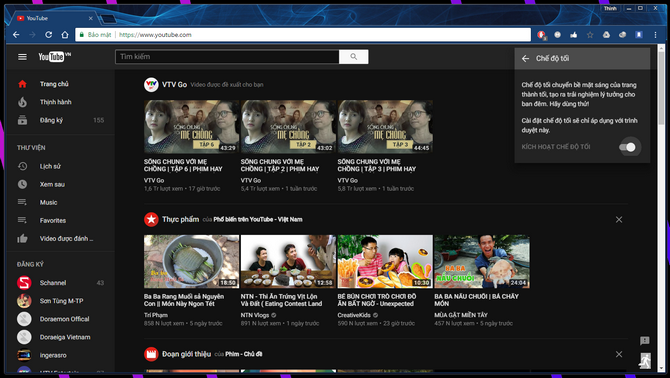
Task: Open the CreativeKids channel link
Action: click(x=354, y=315)
